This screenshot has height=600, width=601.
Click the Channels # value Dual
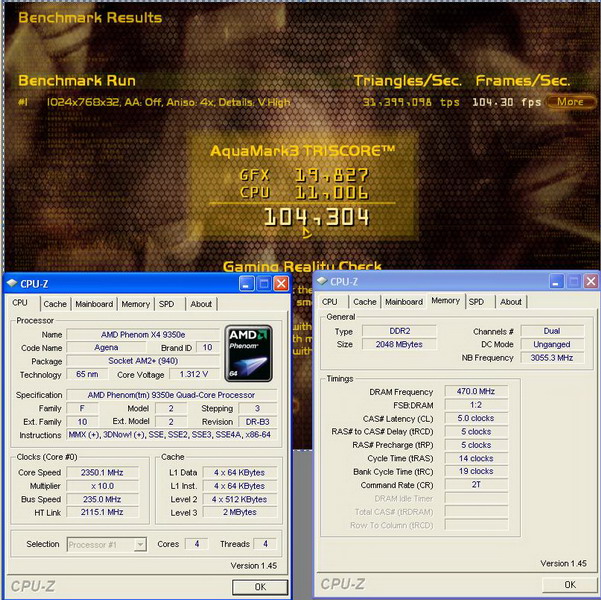552,331
